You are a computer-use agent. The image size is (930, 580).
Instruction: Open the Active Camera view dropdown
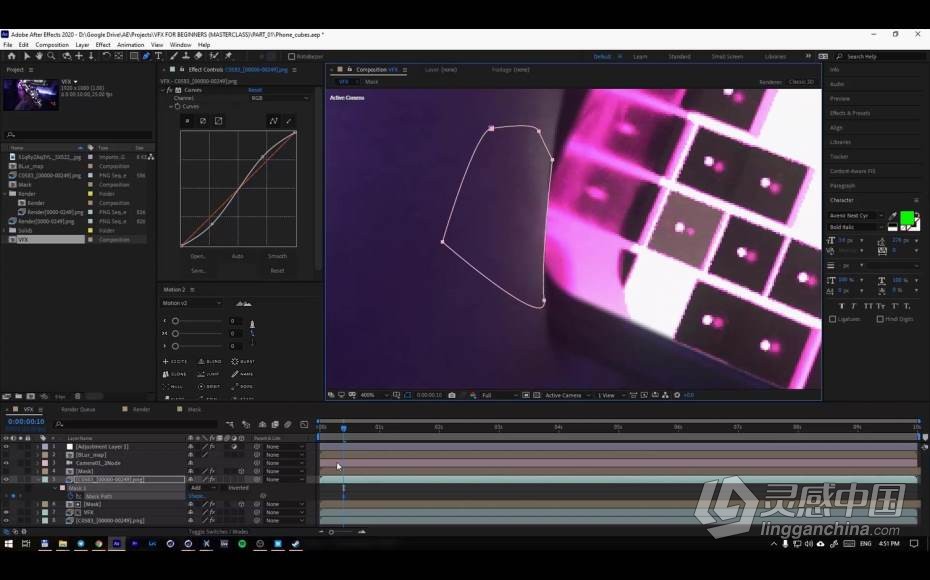pyautogui.click(x=568, y=395)
